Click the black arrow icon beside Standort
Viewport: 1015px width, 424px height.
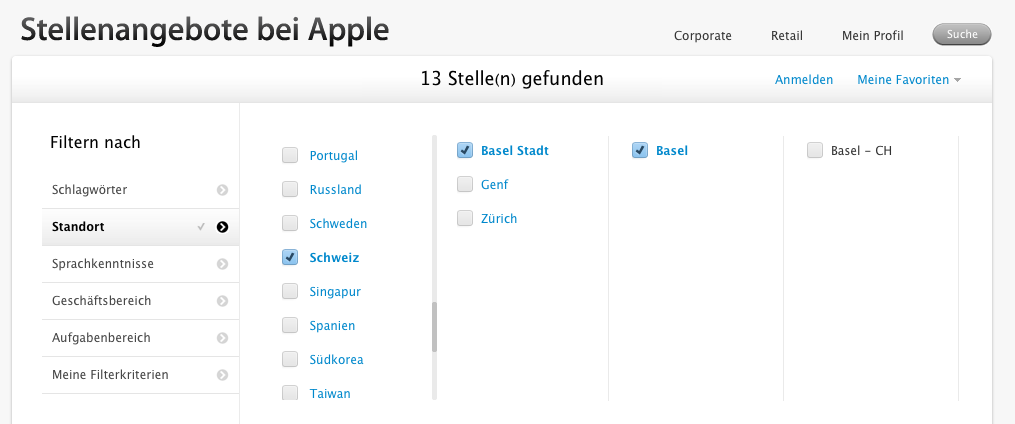222,227
